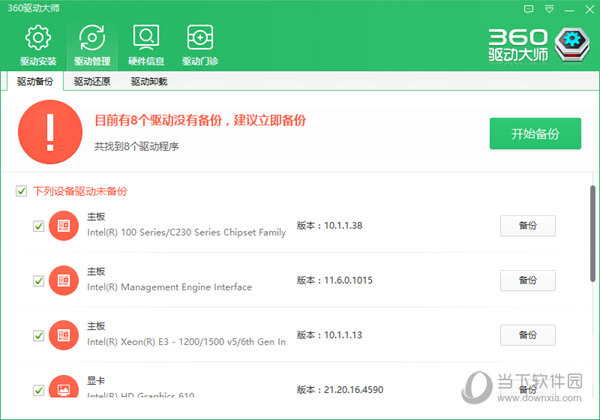
Task: Click the text 版本：21.20.16.4590
Action: (x=340, y=390)
